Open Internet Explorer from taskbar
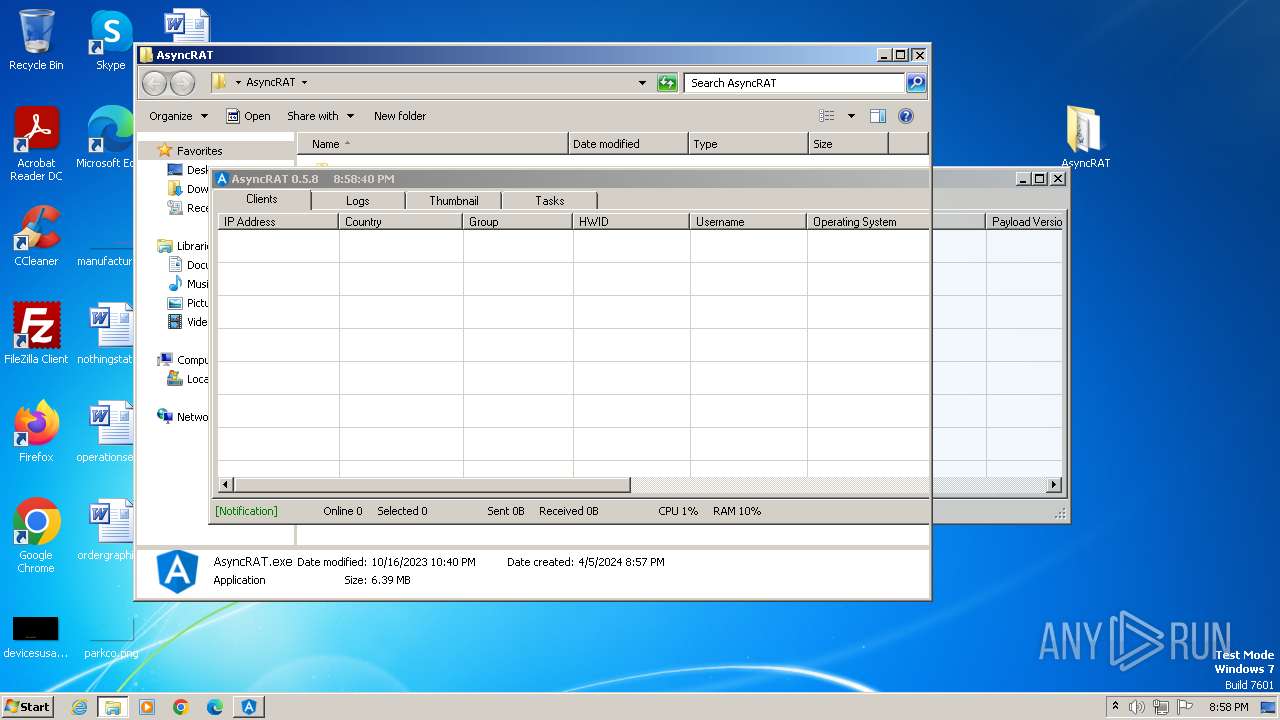The image size is (1280, 720). 80,707
